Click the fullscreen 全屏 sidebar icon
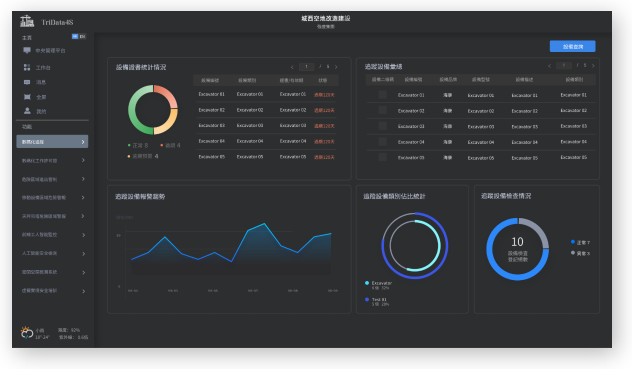This screenshot has height=369, width=632. pos(27,97)
